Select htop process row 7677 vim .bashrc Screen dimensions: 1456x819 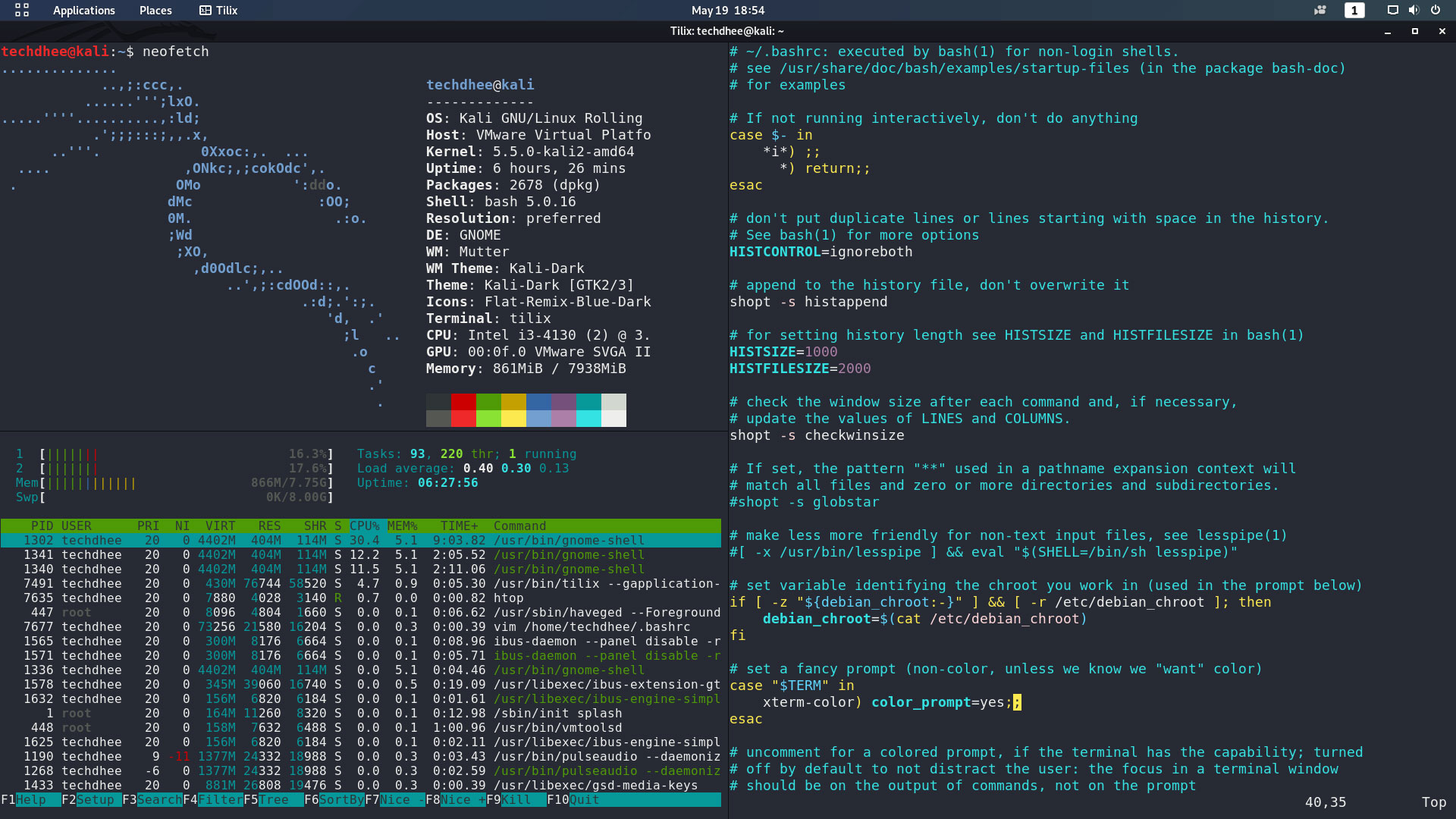click(x=361, y=627)
